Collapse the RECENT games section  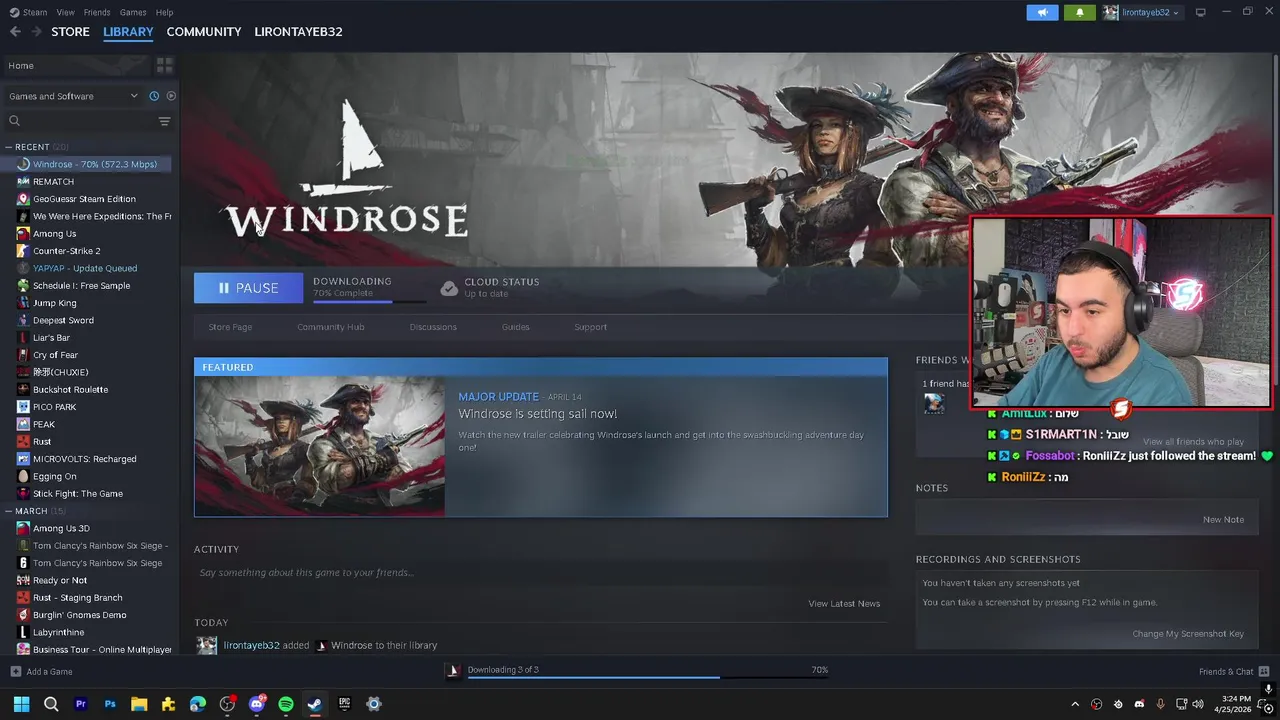point(9,147)
